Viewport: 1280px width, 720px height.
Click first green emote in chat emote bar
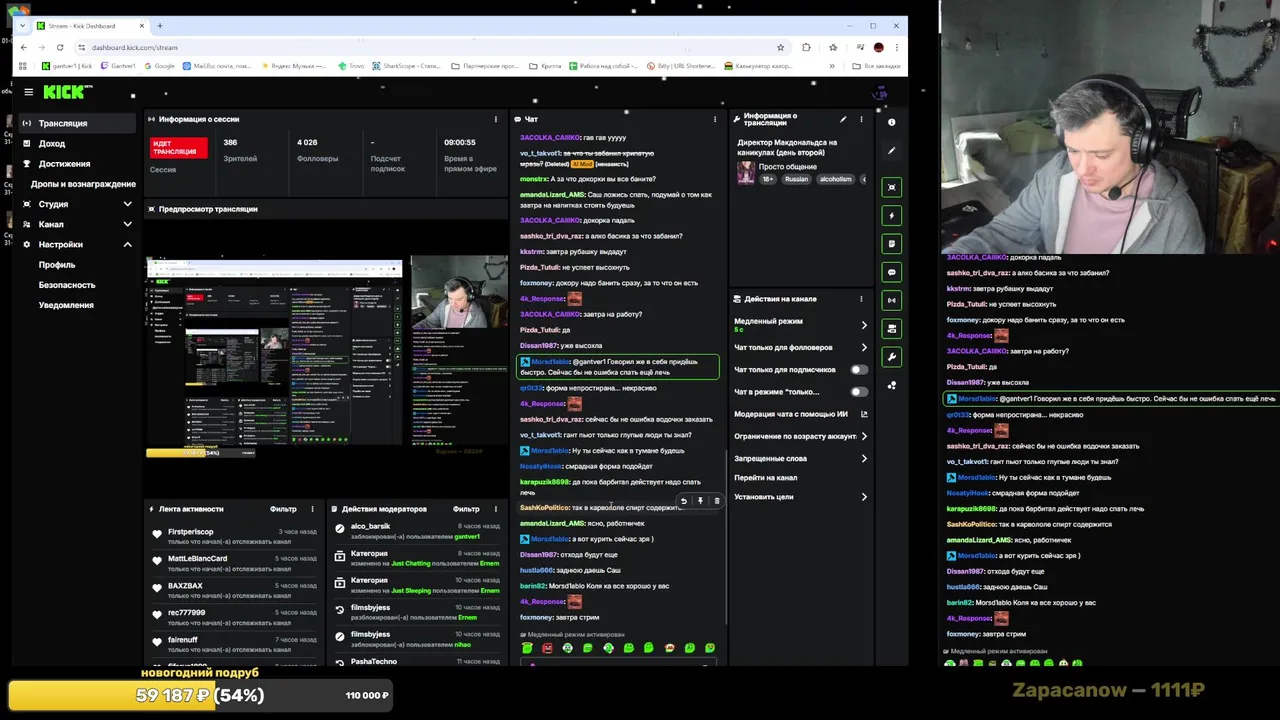[x=527, y=648]
